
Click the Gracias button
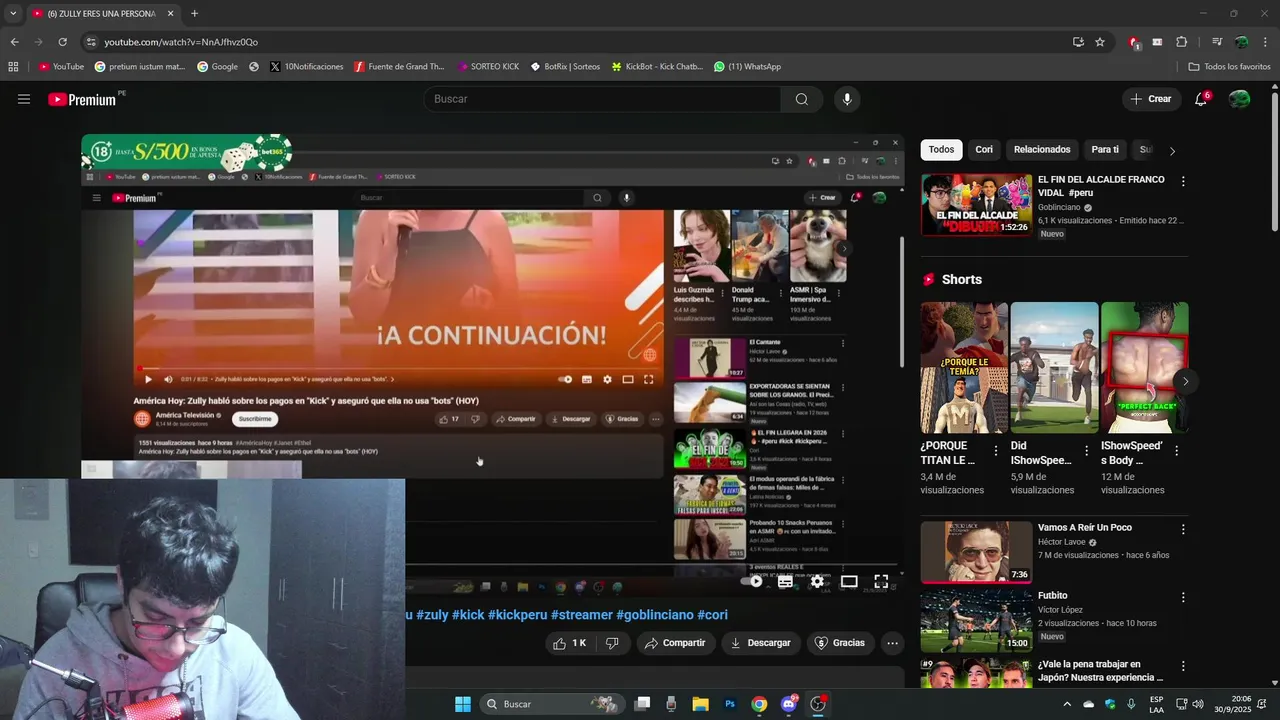[840, 643]
